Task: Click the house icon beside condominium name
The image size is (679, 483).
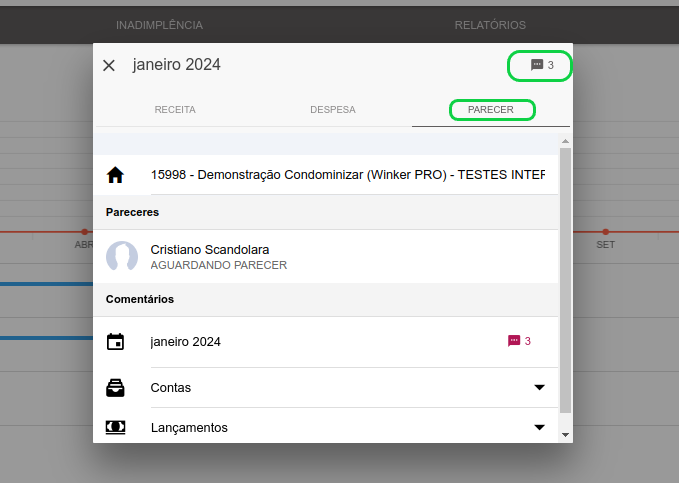Action: pyautogui.click(x=115, y=175)
